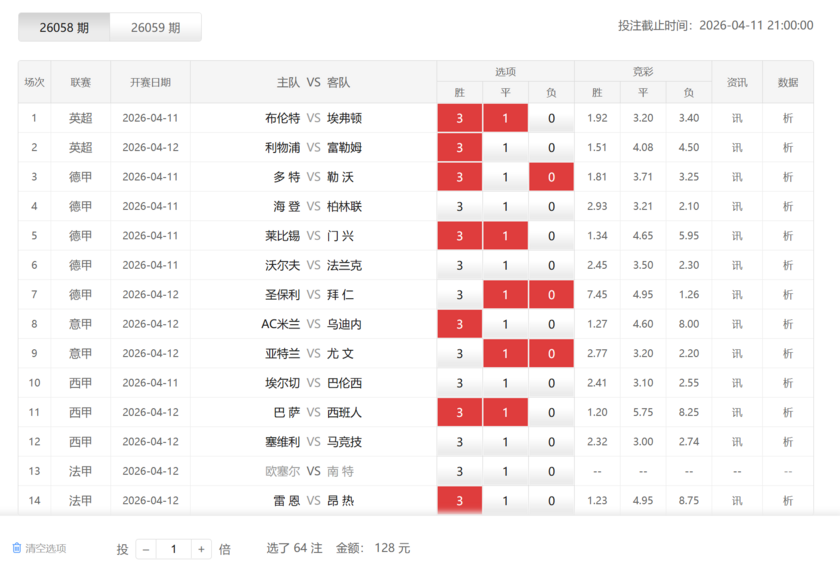Toggle draw (1) for 莱比锡 vs 门兴
This screenshot has height=565, width=840.
(505, 236)
